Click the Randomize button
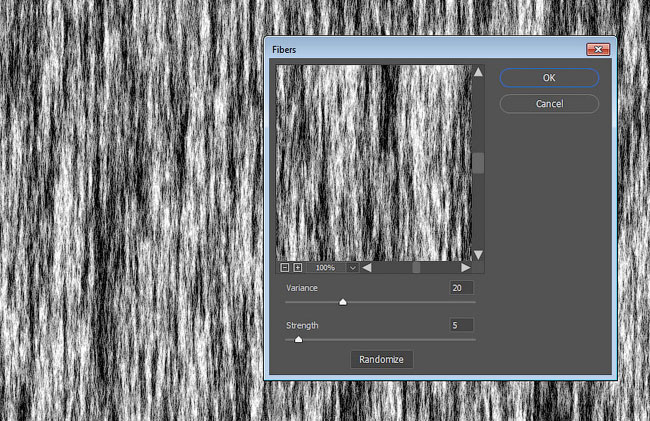 coord(381,359)
